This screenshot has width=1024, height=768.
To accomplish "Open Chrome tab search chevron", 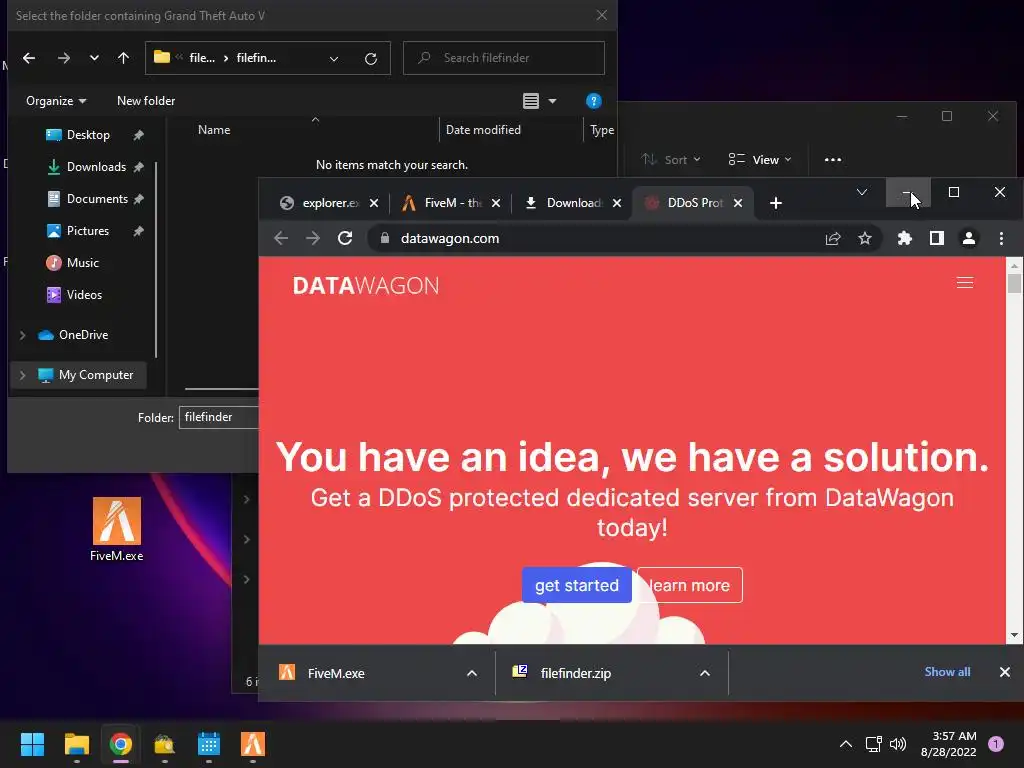I will click(x=862, y=192).
